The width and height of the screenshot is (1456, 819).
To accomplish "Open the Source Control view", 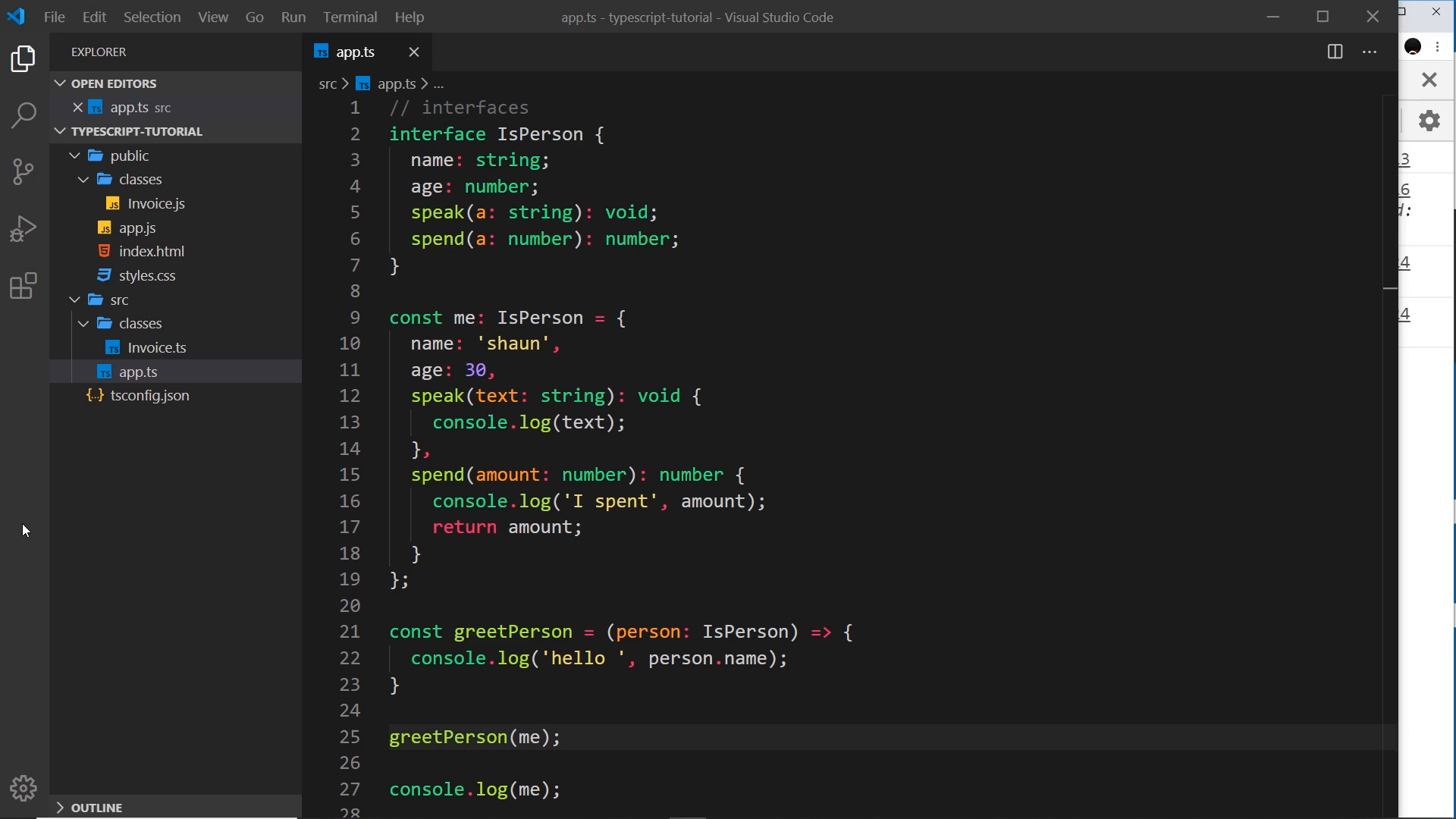I will point(24,171).
